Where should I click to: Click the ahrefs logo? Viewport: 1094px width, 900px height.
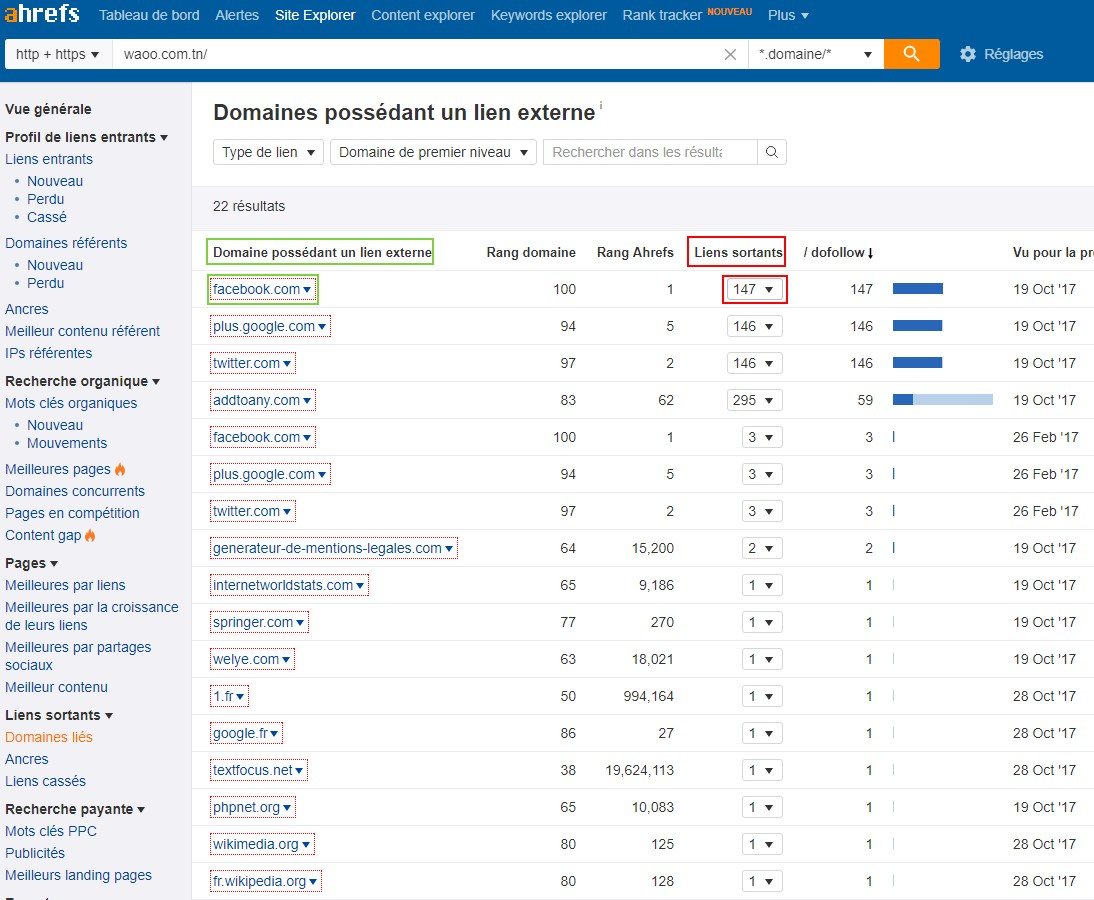(42, 13)
